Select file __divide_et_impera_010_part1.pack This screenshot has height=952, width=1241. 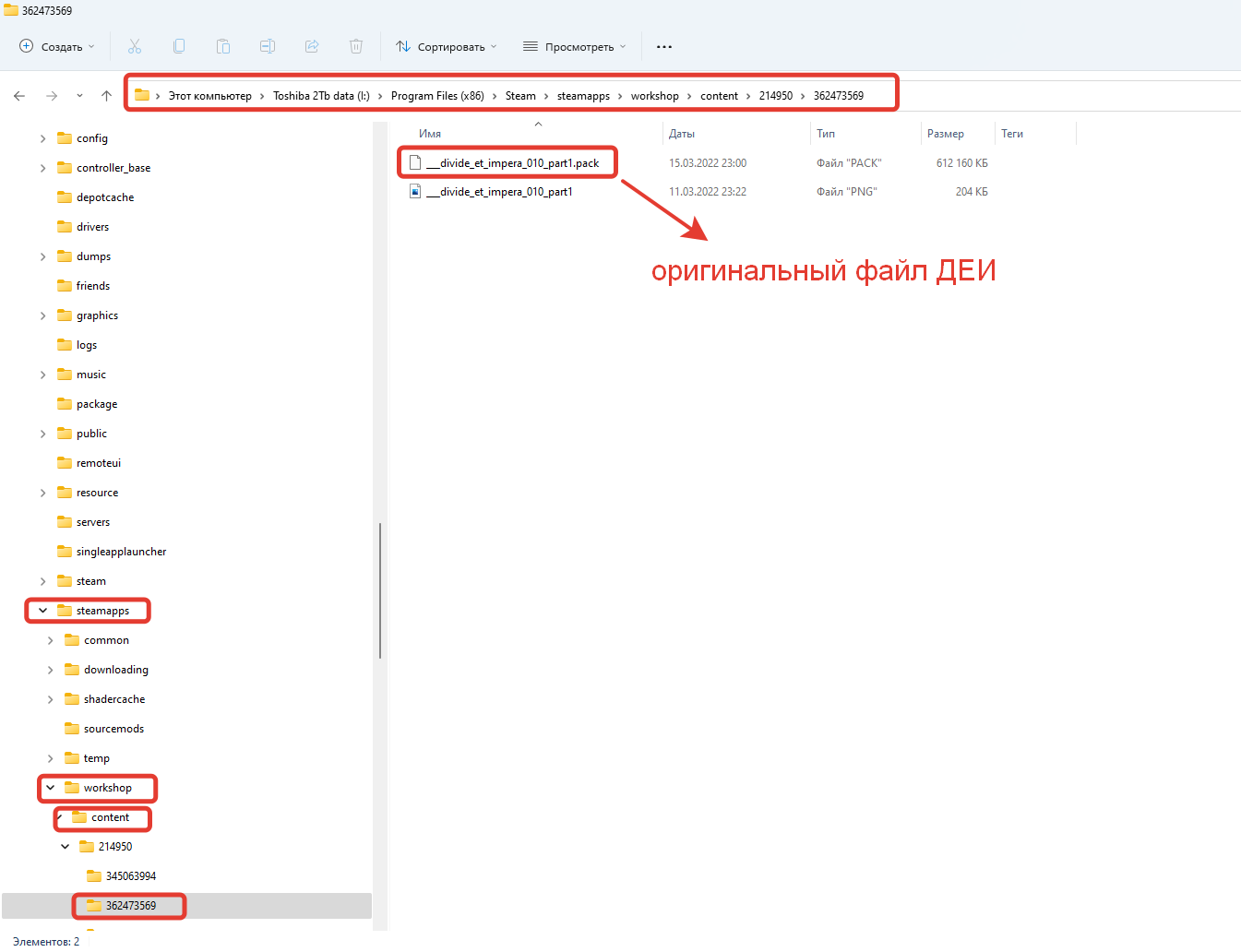click(x=512, y=163)
